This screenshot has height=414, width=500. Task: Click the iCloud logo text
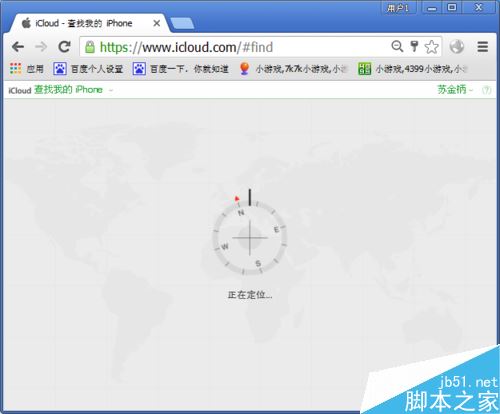[20, 90]
